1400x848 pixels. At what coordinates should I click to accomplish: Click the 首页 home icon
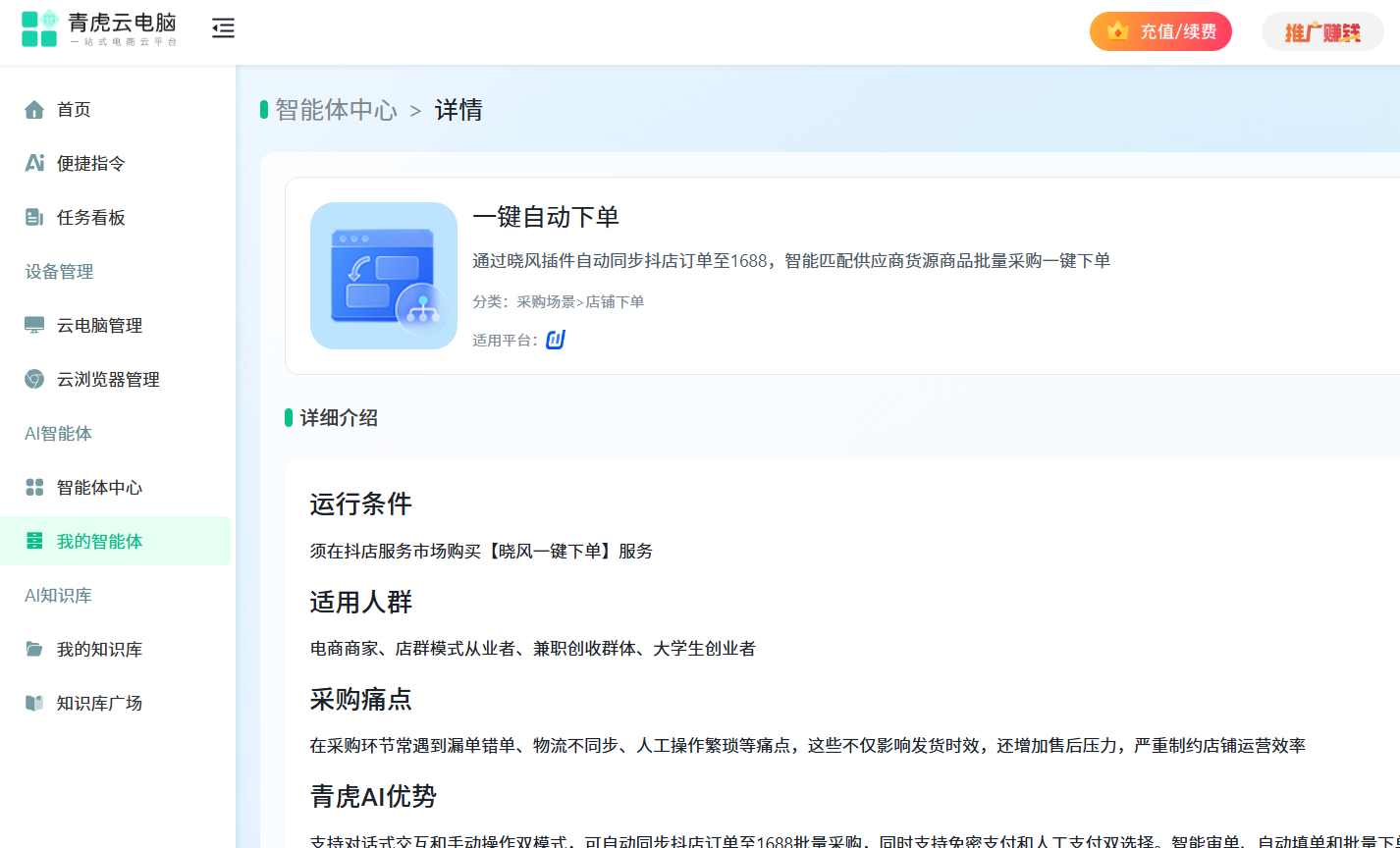point(34,109)
